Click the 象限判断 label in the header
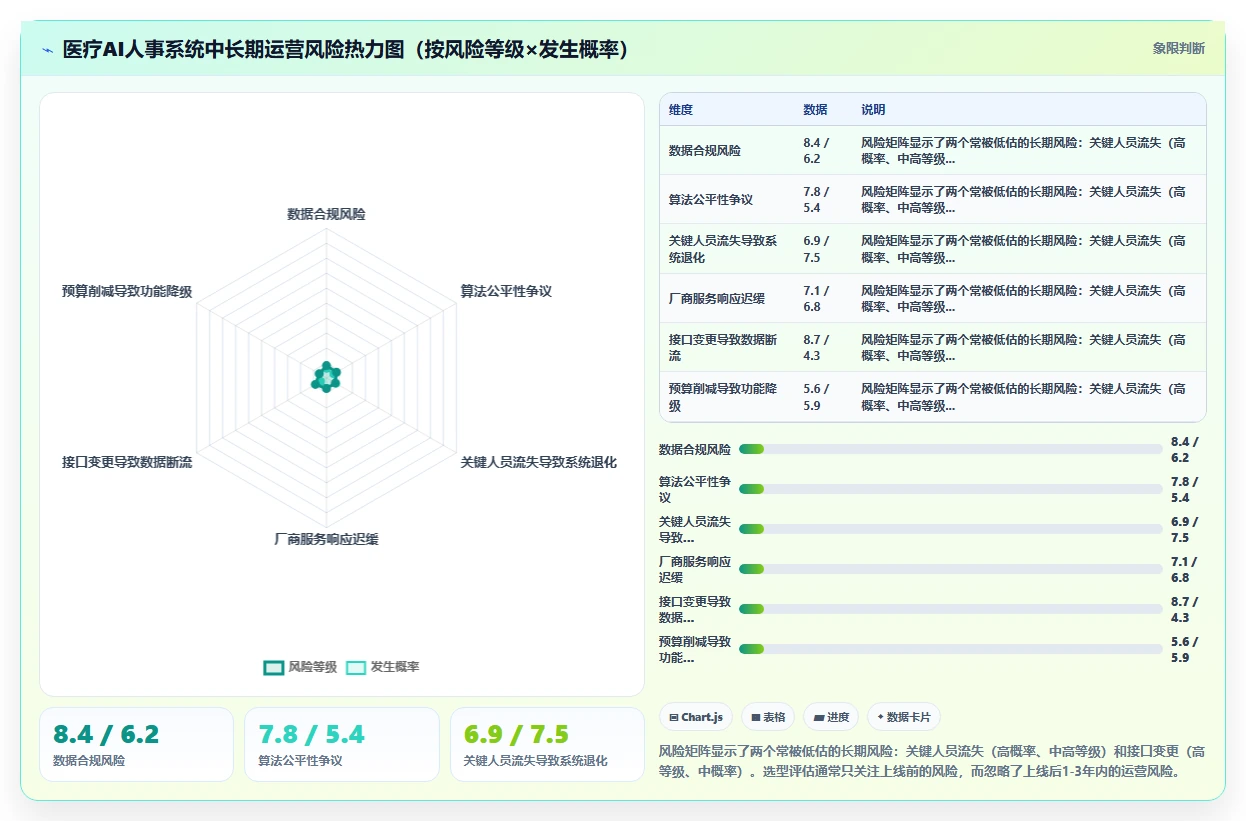Screen dimensions: 1246x821 [1179, 48]
